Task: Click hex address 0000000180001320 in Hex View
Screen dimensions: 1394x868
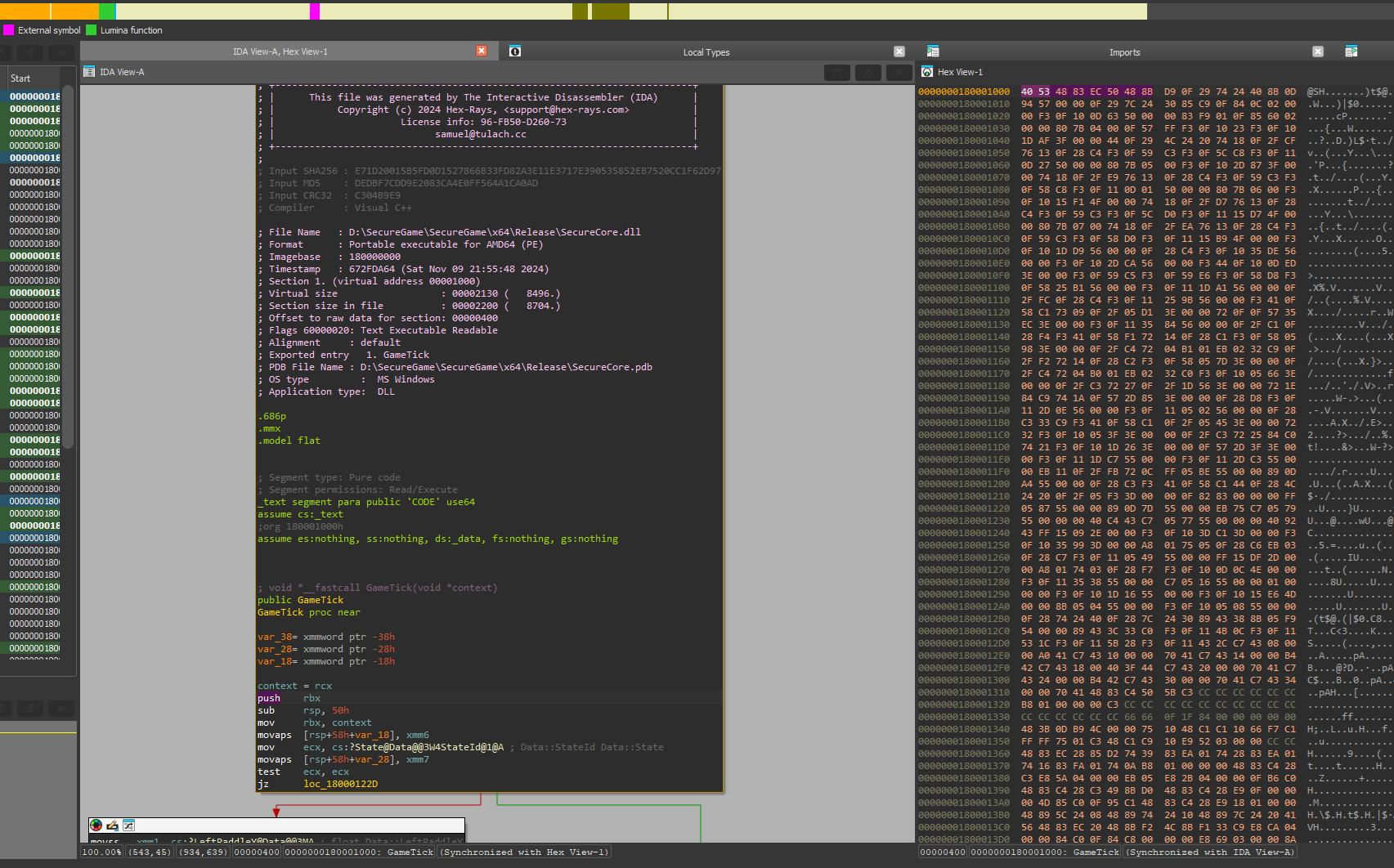Action: (964, 705)
